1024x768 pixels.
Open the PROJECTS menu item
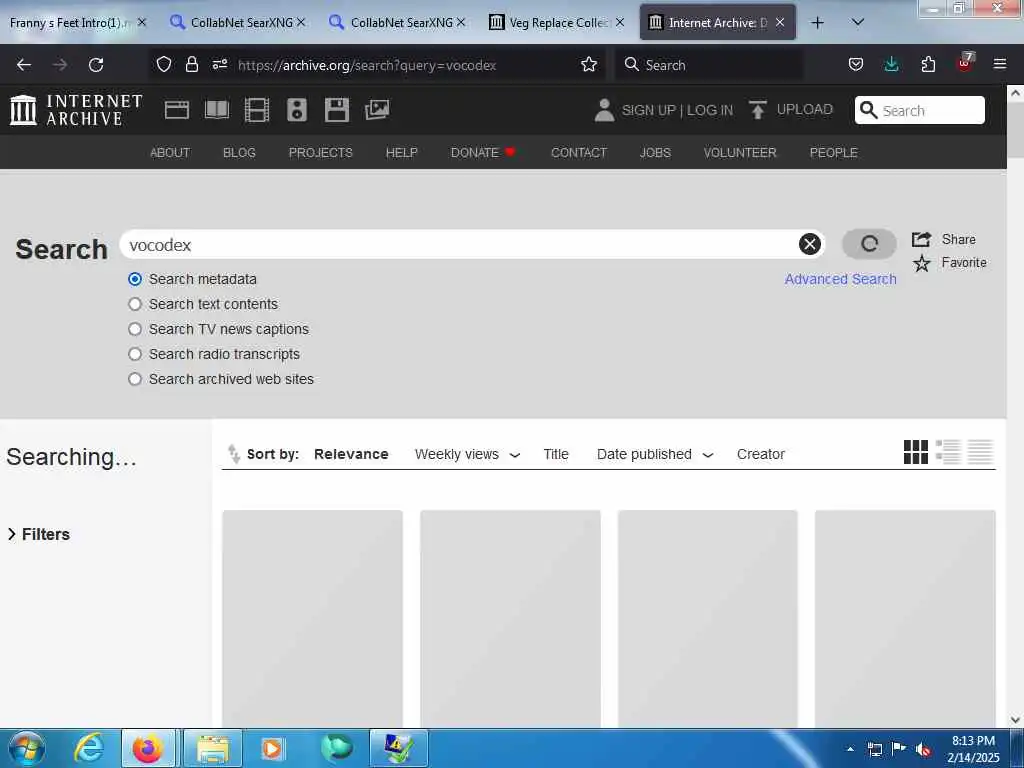321,152
